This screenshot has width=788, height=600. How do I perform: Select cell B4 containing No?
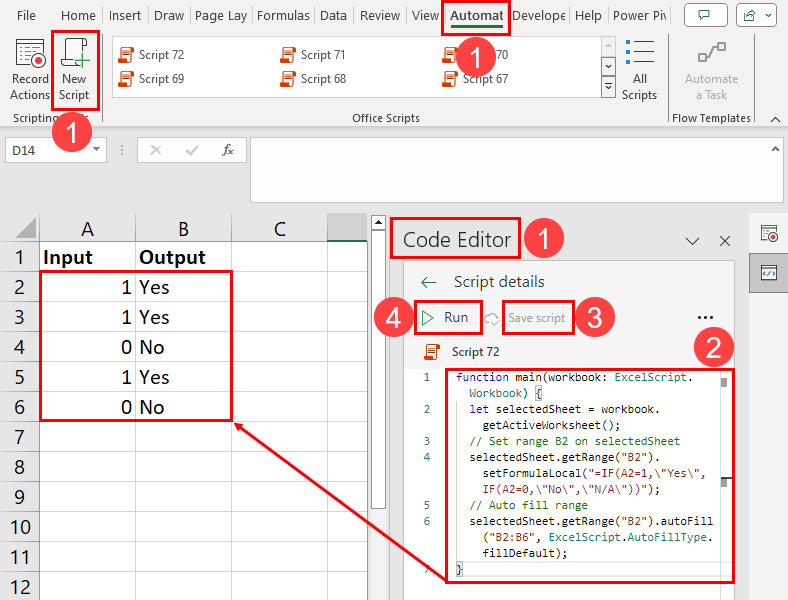(x=183, y=347)
